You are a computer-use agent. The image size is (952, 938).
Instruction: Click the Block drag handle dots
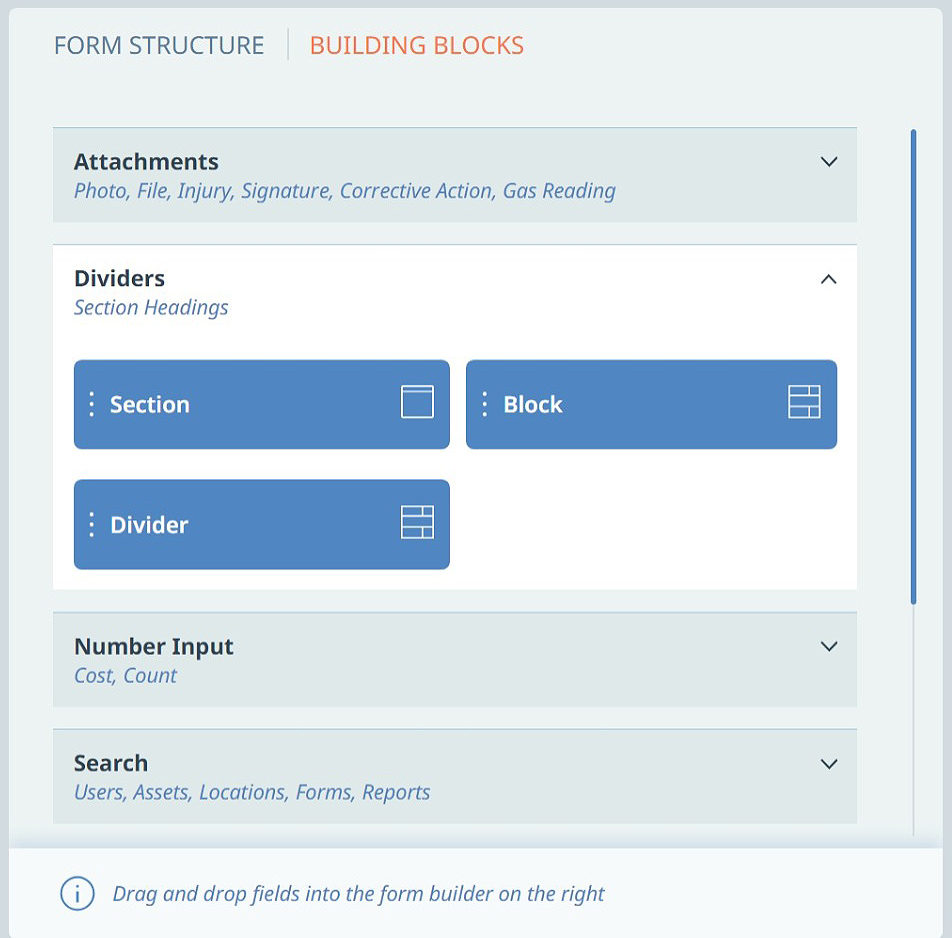click(x=484, y=404)
